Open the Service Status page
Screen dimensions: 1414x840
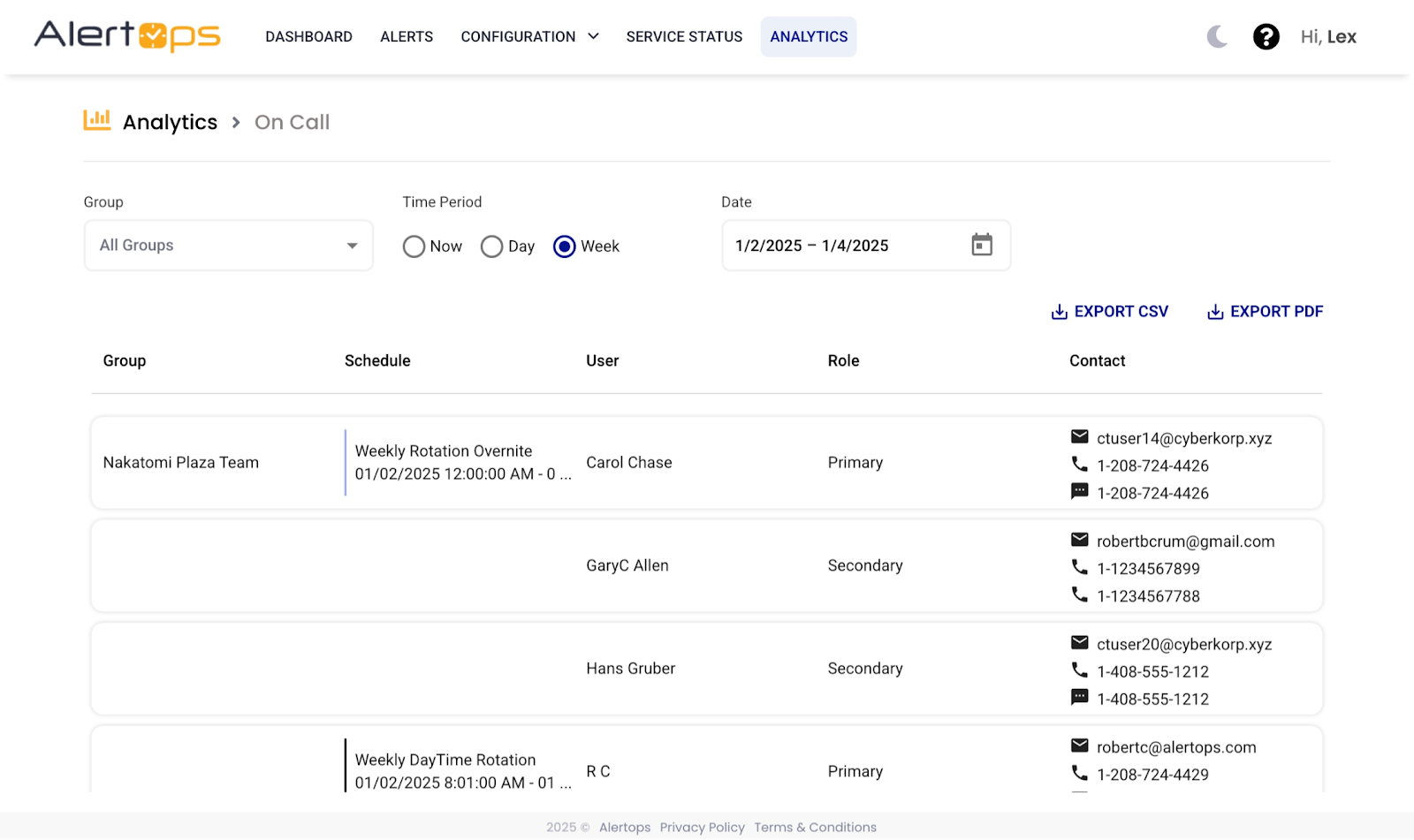point(684,36)
